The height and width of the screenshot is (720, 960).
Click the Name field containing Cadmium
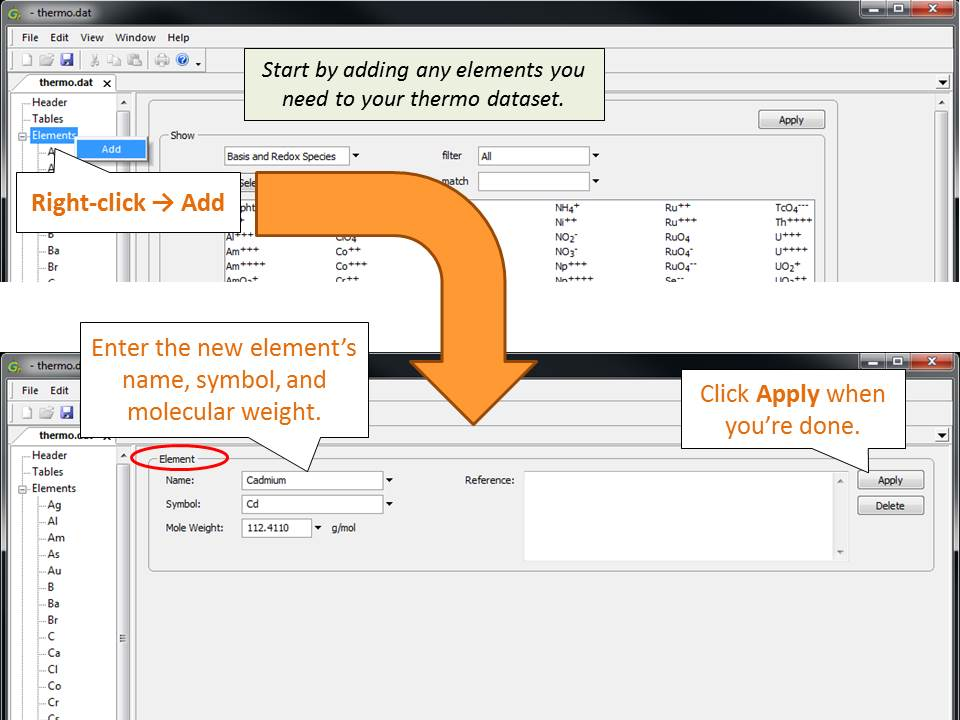pos(312,480)
